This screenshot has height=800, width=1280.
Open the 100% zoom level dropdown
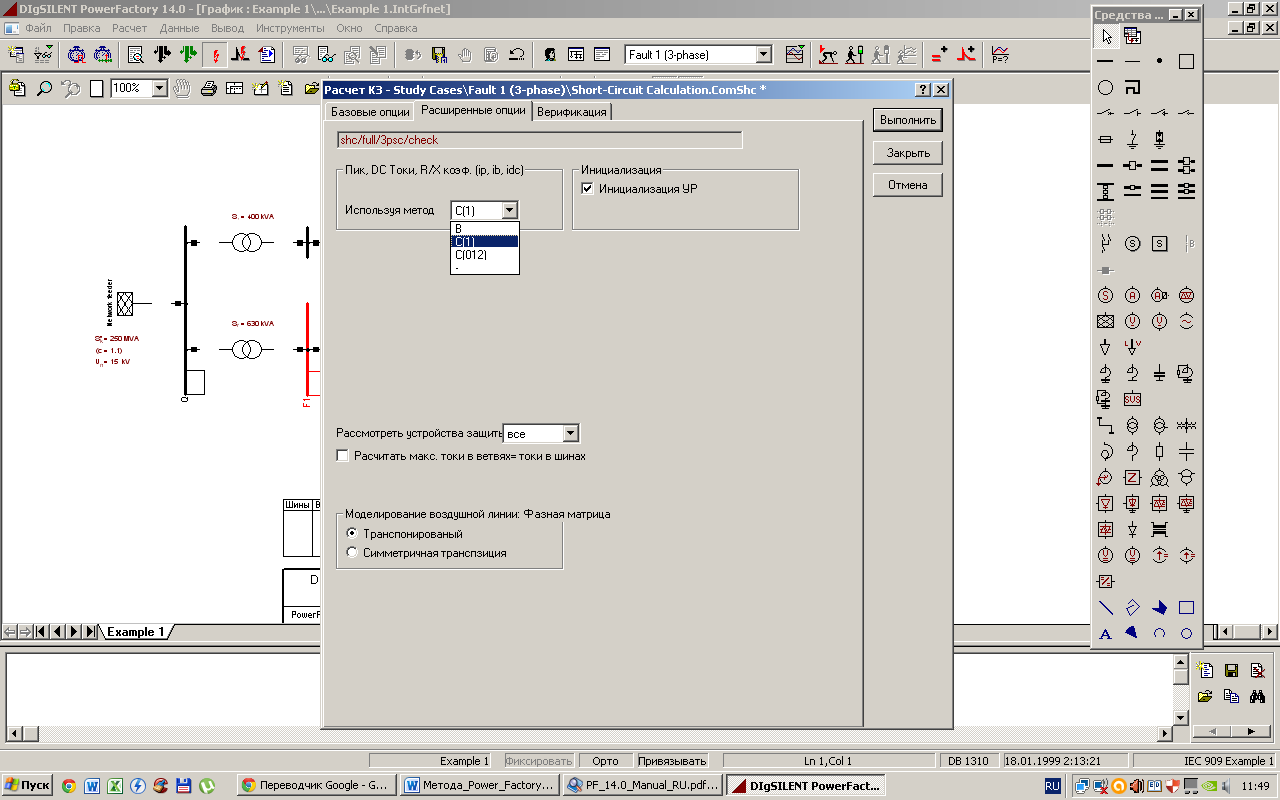pos(160,88)
